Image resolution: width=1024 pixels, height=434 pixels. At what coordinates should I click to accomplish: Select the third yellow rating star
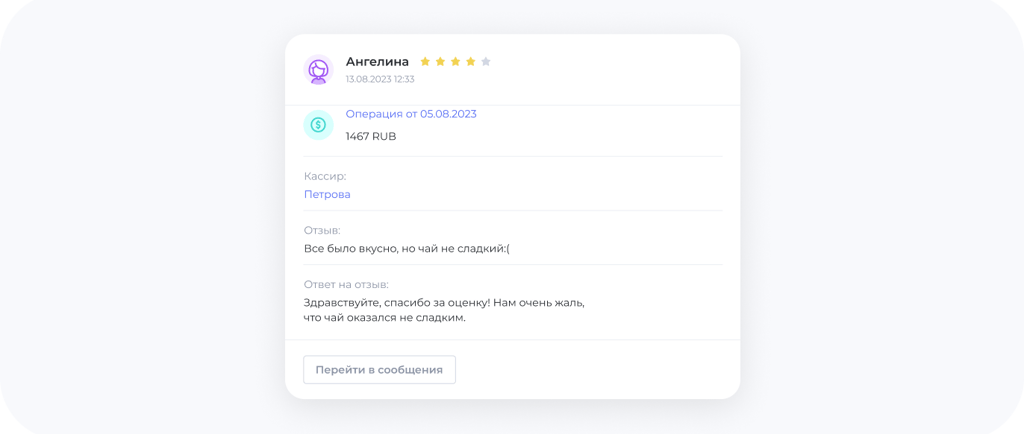(455, 62)
